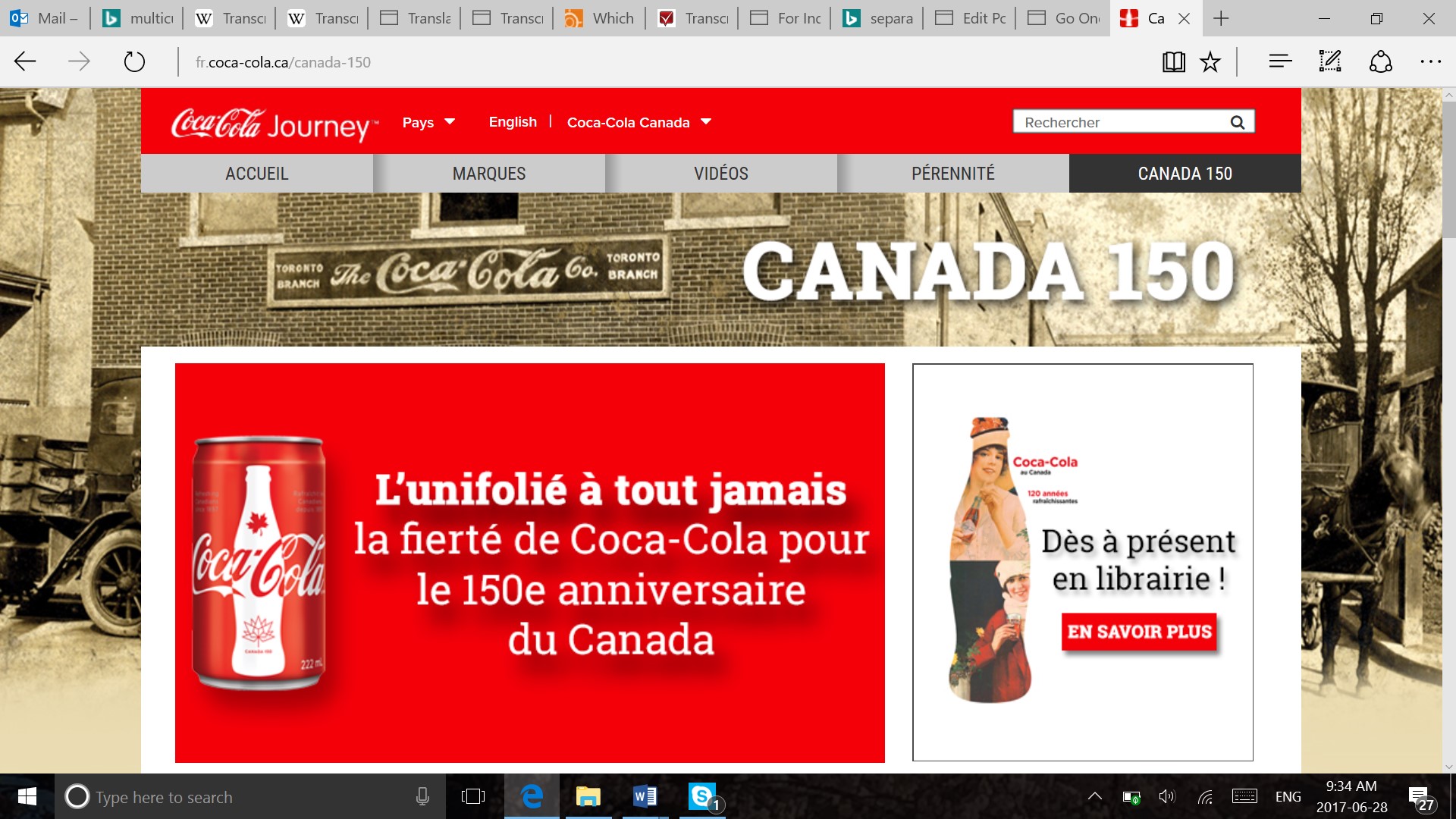
Task: Open the touch keyboard icon
Action: (1244, 796)
